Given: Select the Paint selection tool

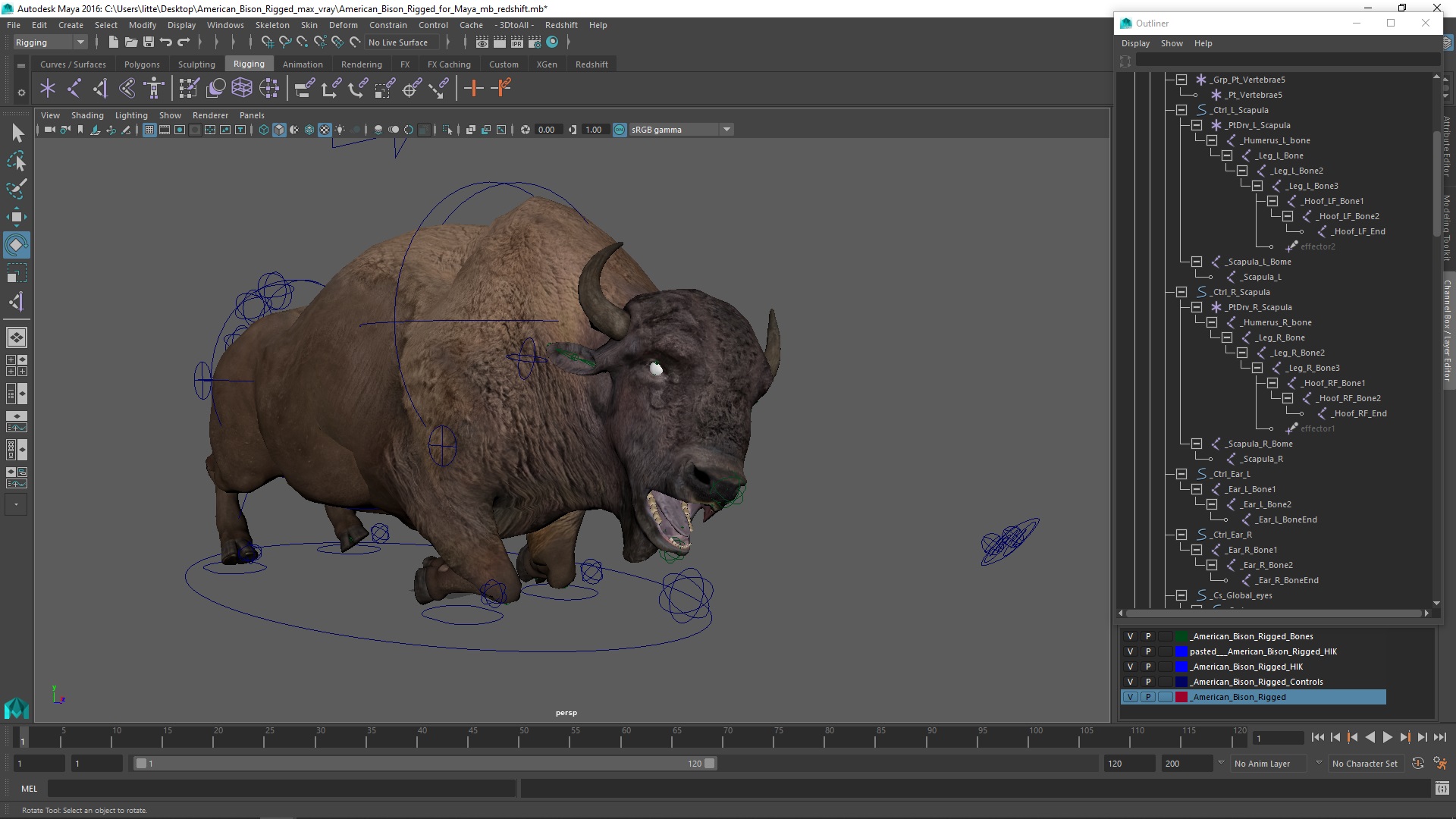Looking at the screenshot, I should 16,189.
